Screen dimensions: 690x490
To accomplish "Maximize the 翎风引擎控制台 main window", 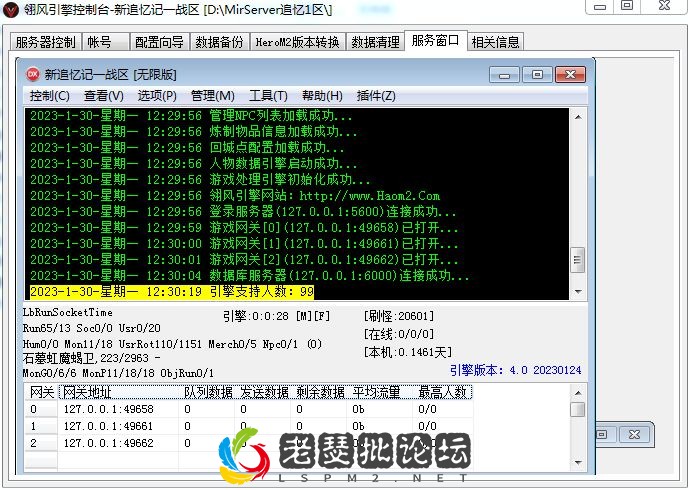I will (627, 6).
